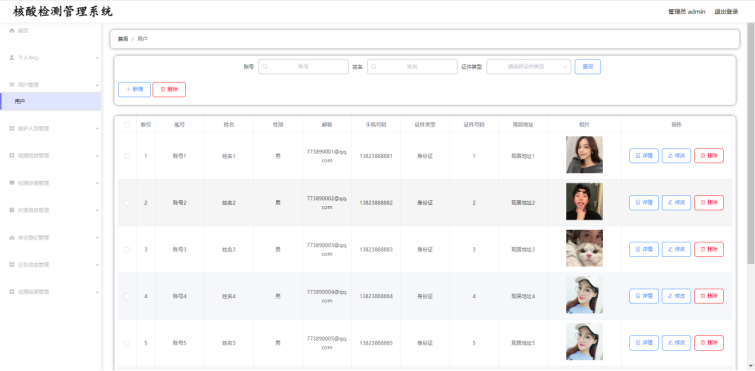755x371 pixels.
Task: Click the 姓名4 name cell
Action: click(x=229, y=296)
